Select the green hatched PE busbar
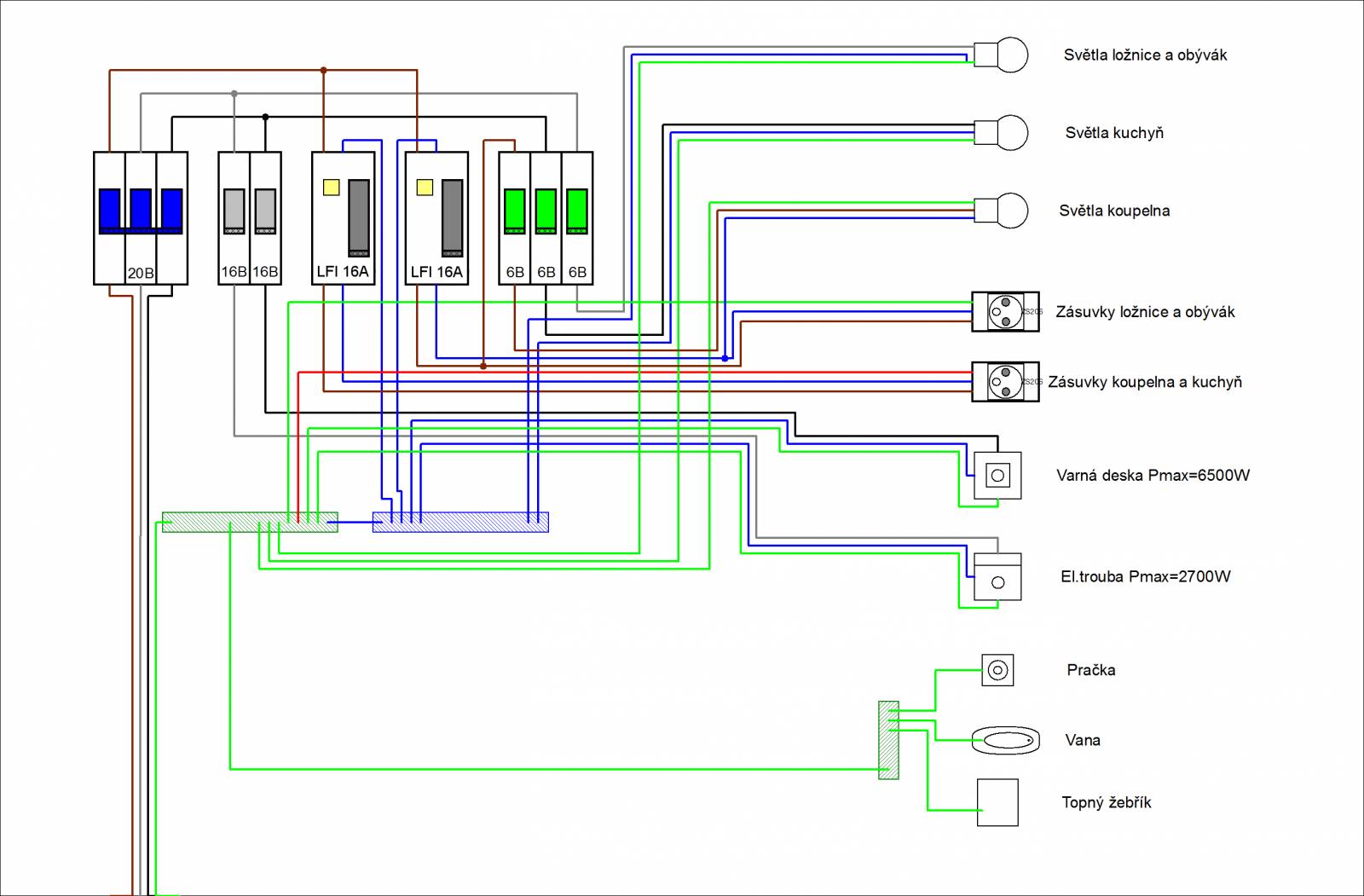1364x896 pixels. coord(250,523)
